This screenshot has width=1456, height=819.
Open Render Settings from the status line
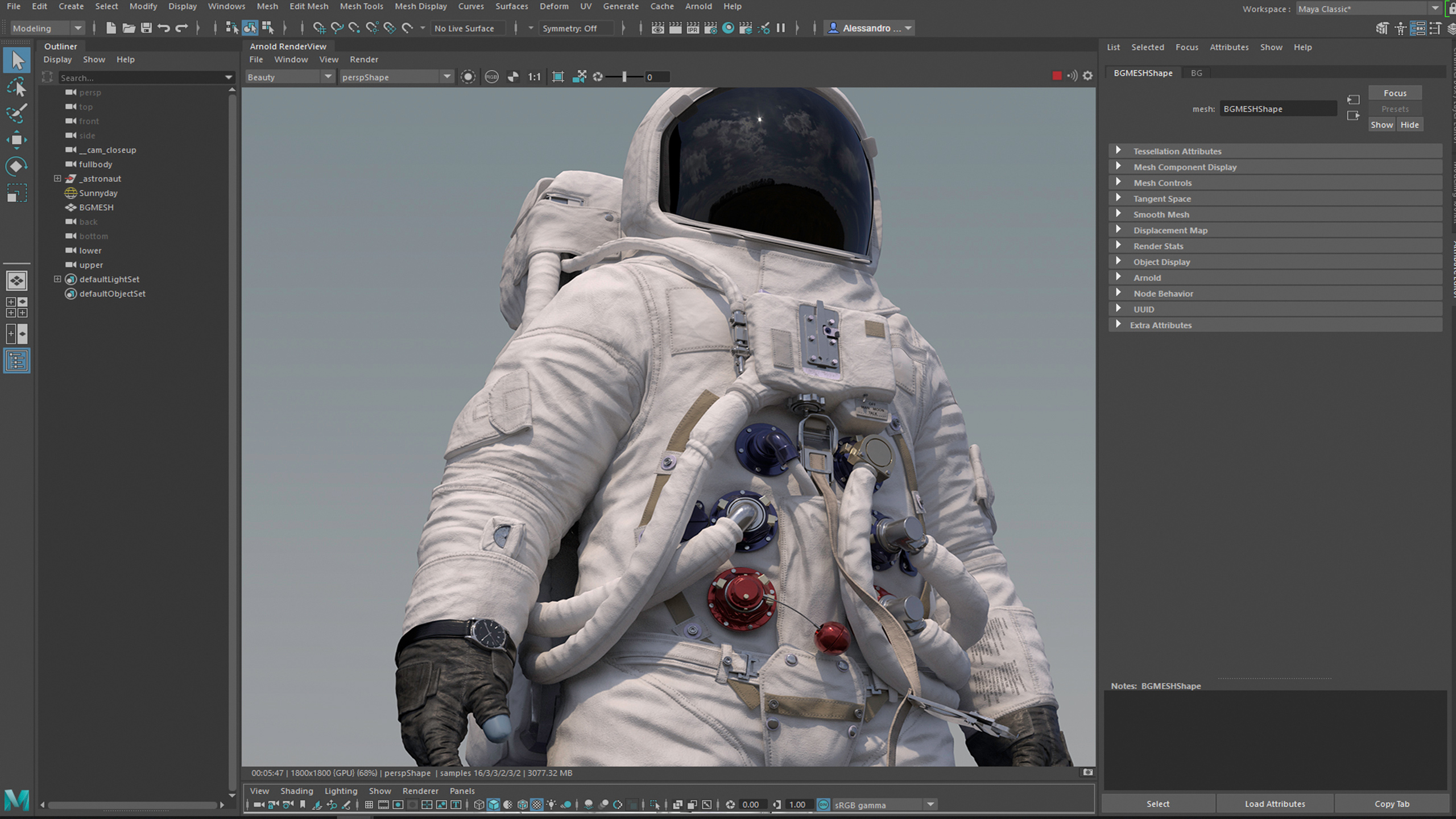click(x=710, y=27)
